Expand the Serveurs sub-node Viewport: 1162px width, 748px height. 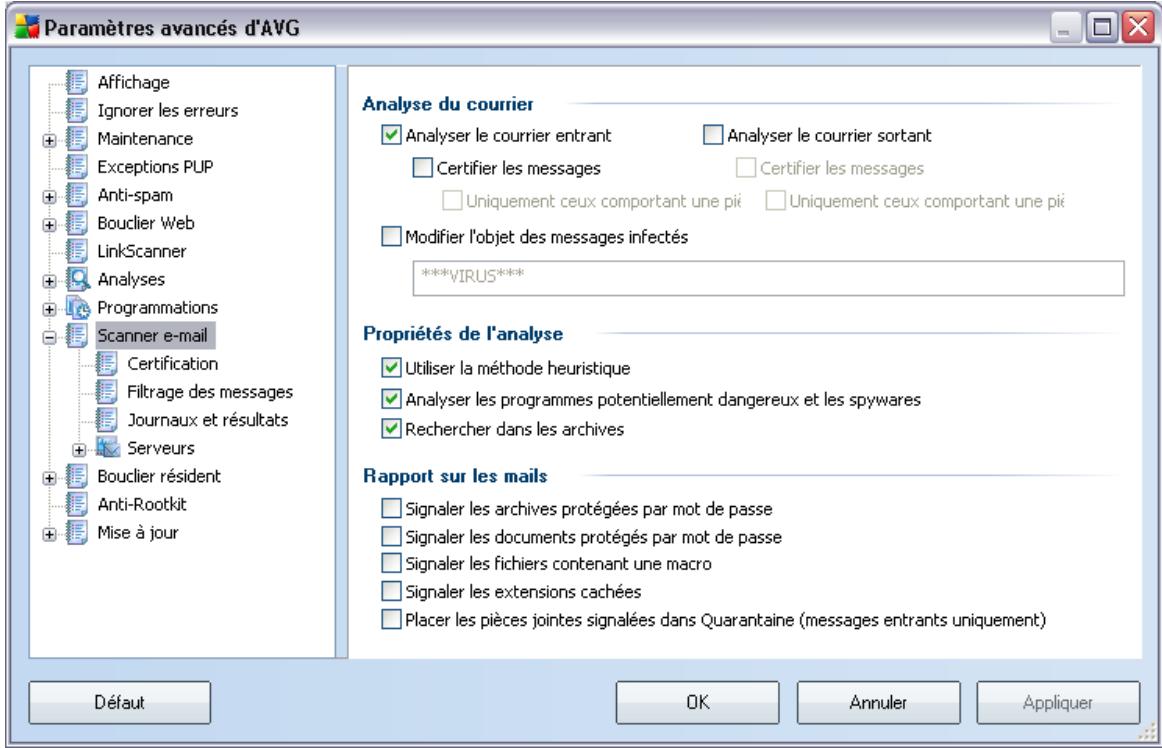(x=79, y=450)
